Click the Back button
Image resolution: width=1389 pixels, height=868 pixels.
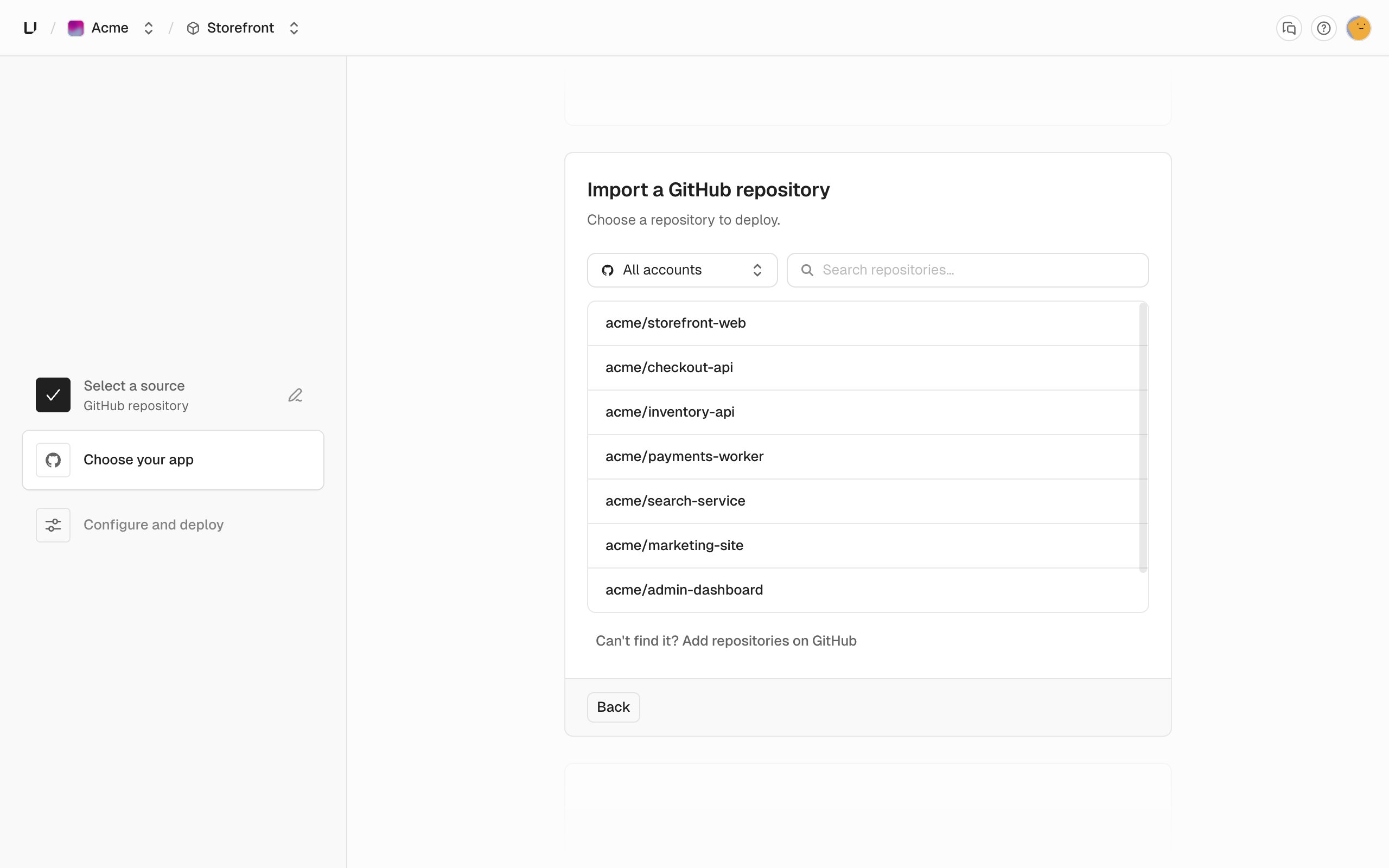pyautogui.click(x=613, y=707)
